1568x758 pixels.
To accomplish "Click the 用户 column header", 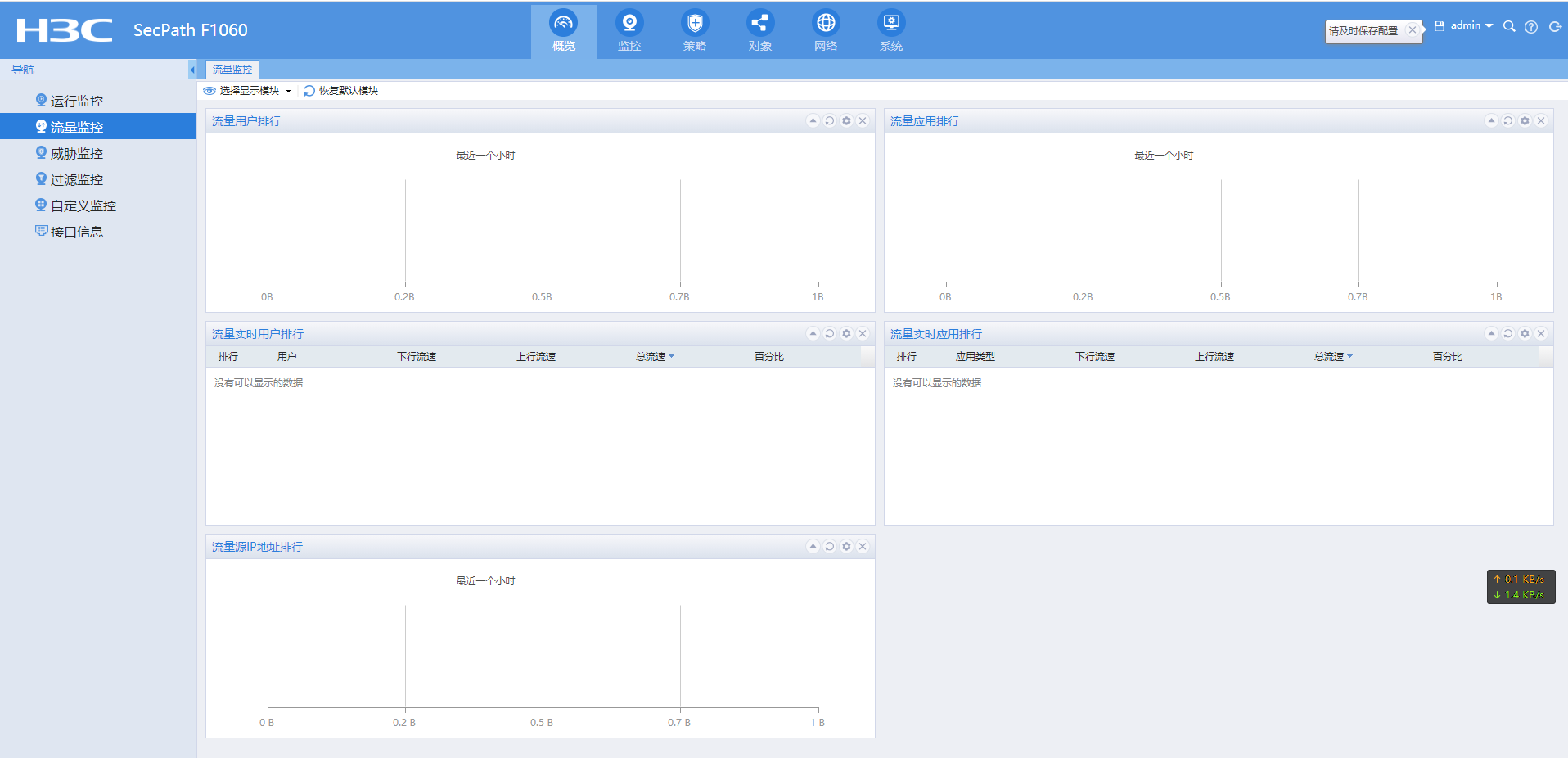I will click(286, 357).
